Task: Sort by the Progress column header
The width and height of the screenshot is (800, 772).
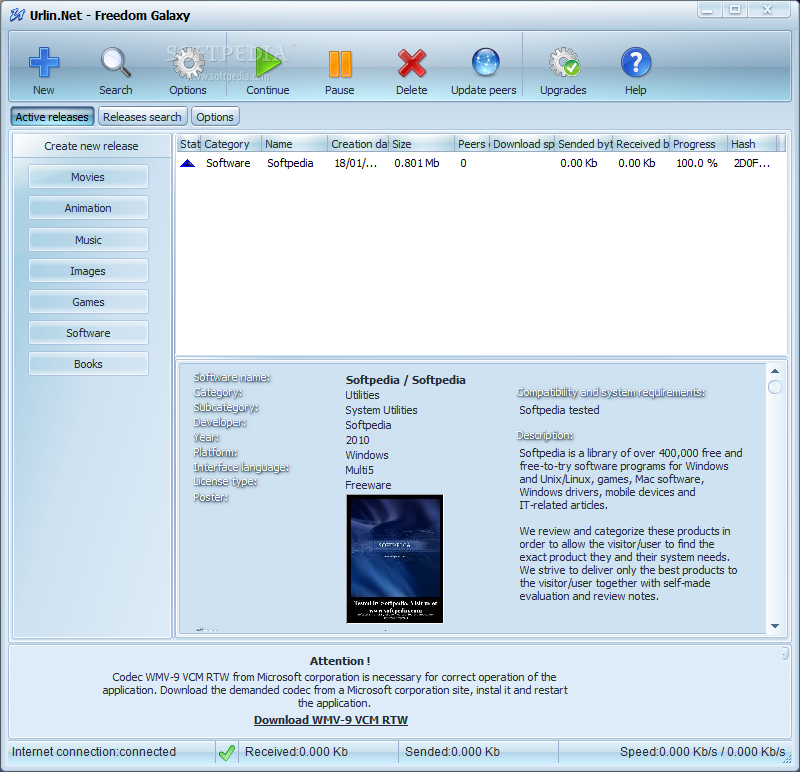Action: coord(699,144)
